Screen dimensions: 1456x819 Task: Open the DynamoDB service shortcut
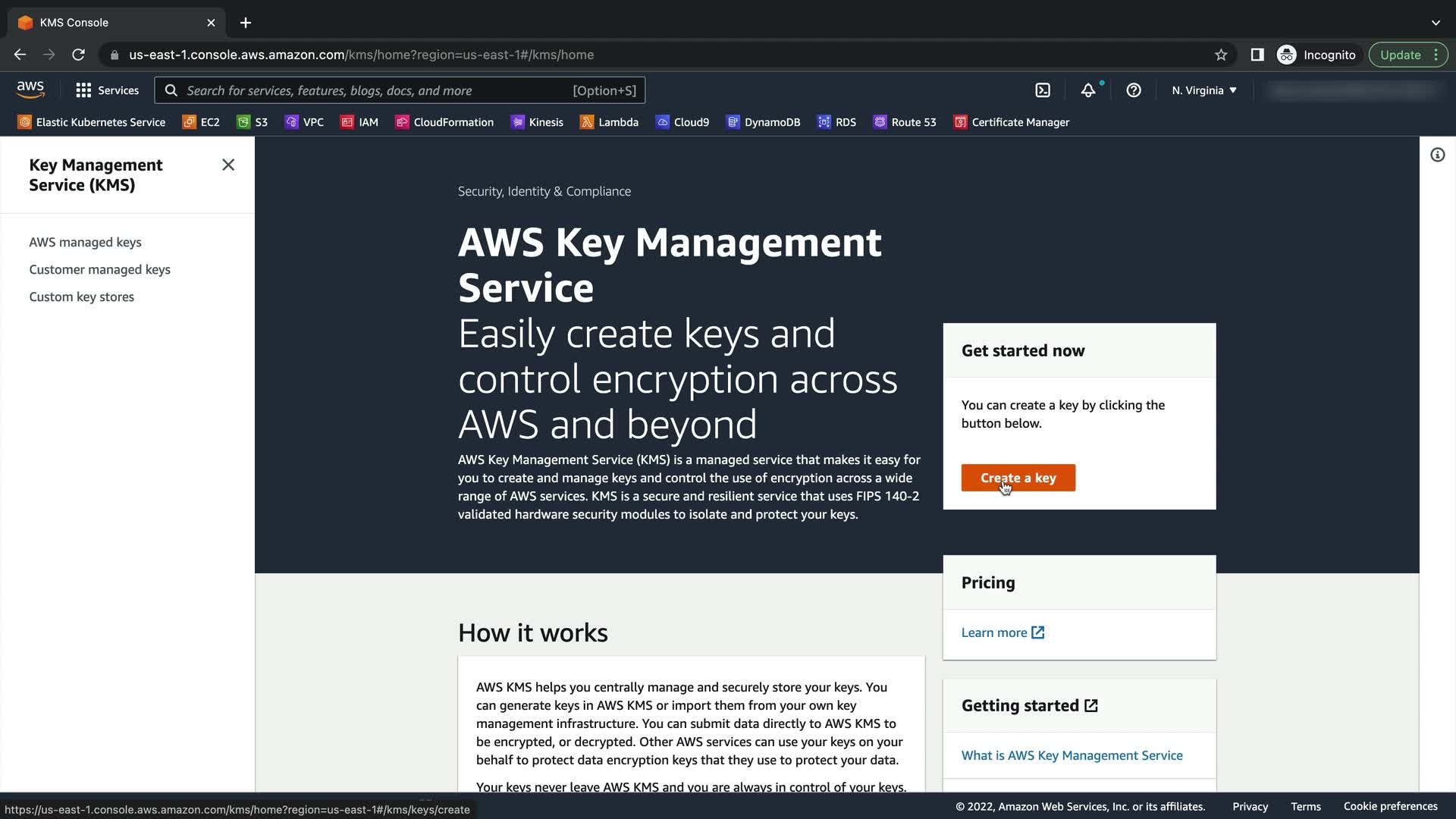point(763,122)
